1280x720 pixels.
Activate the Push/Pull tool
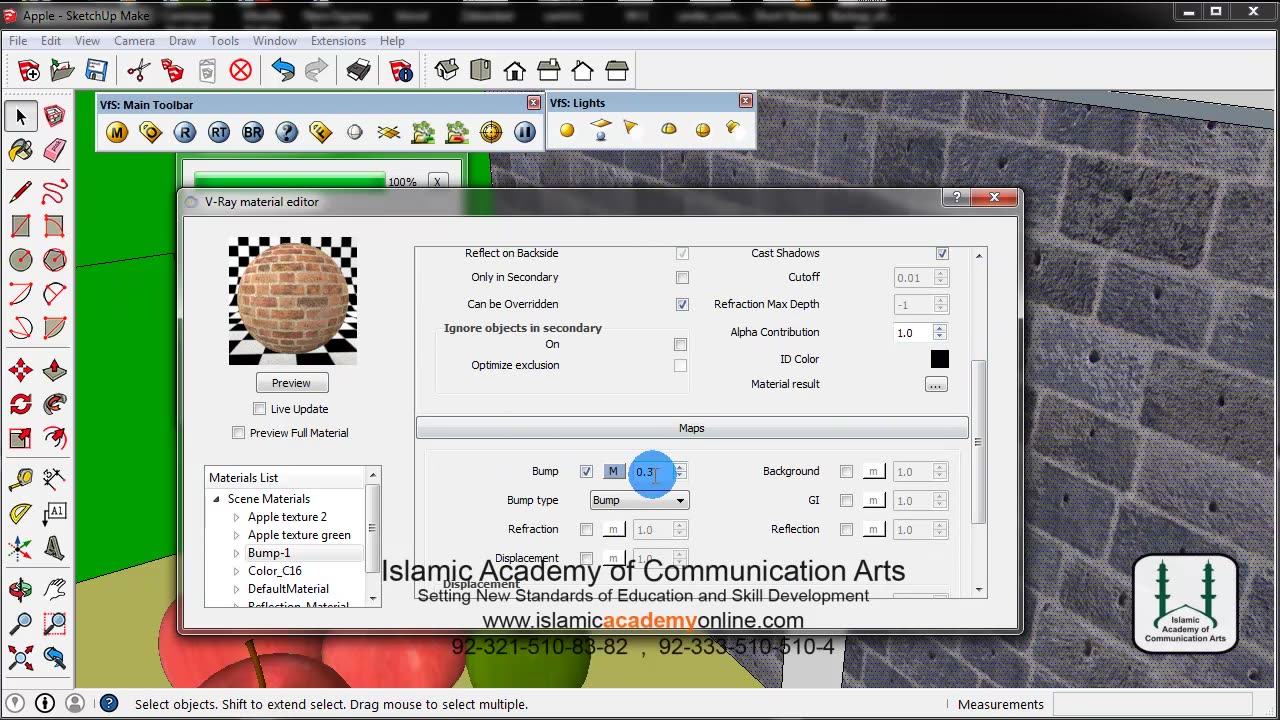pyautogui.click(x=55, y=370)
